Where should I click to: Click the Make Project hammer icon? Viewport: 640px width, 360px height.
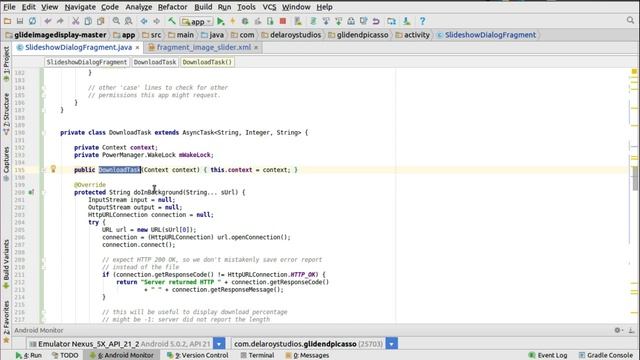point(172,21)
